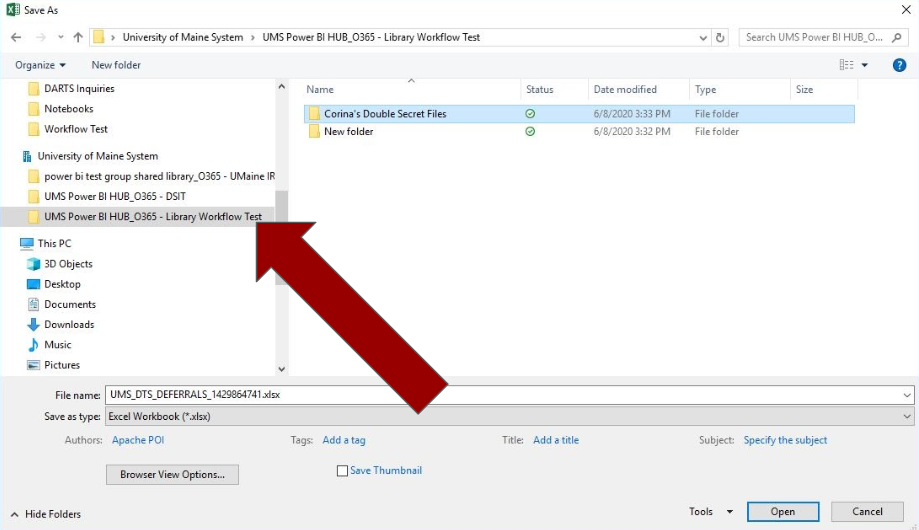This screenshot has width=919, height=530.
Task: Open Help with the question mark icon
Action: point(899,65)
